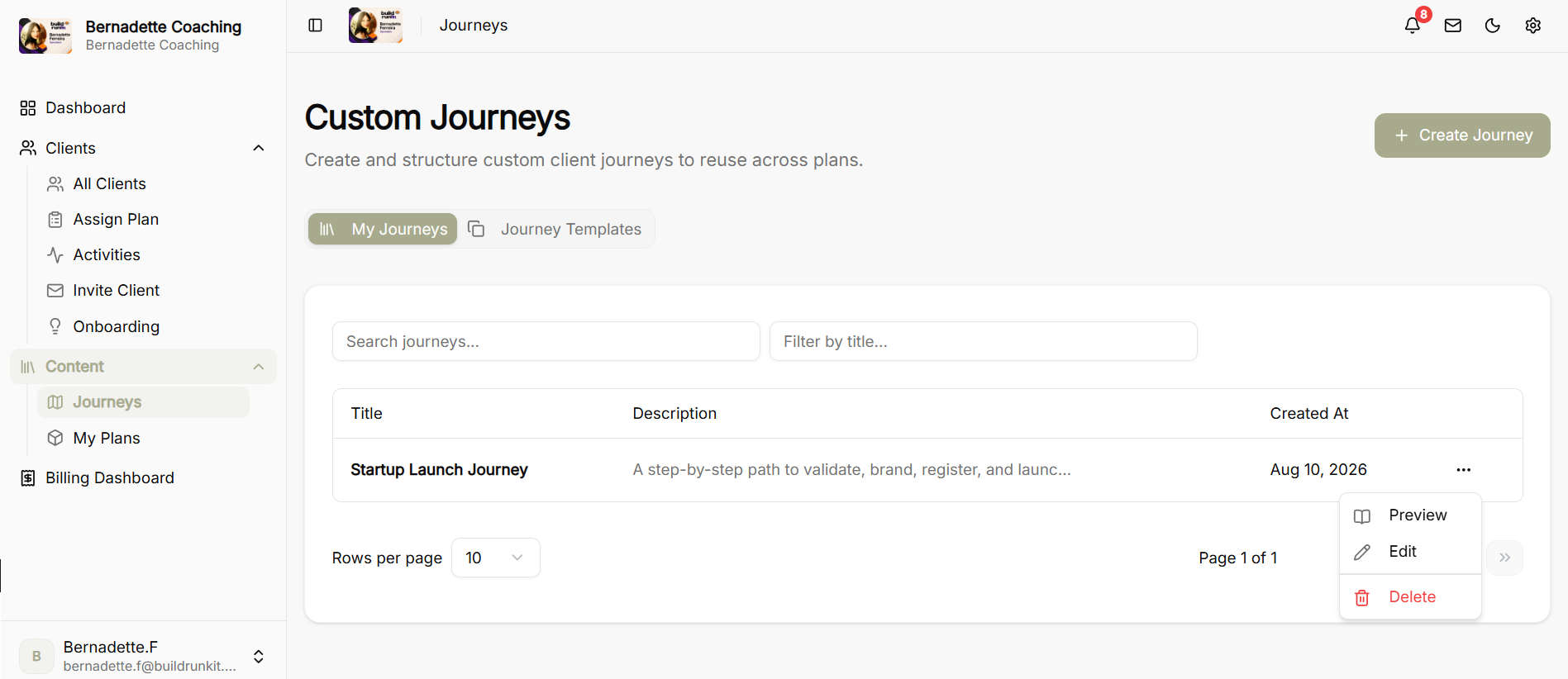The image size is (1568, 679).
Task: Click the Create Journey button
Action: (1462, 135)
